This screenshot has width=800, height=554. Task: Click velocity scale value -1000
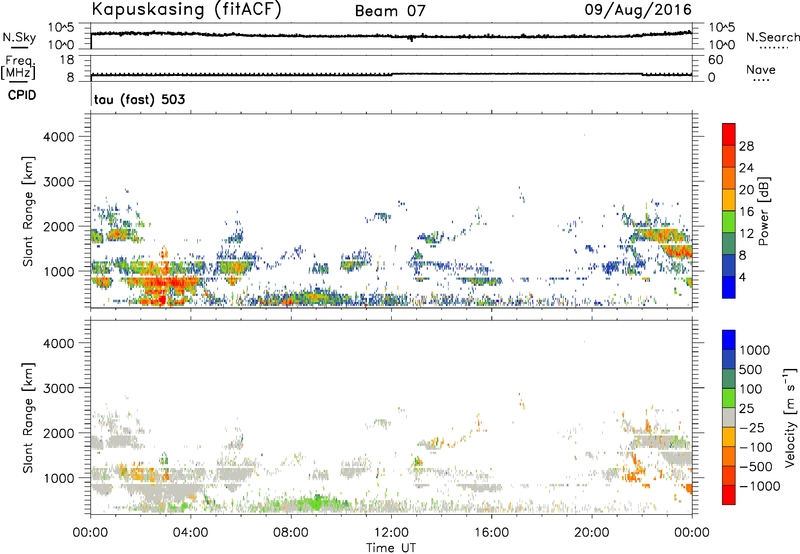point(760,486)
